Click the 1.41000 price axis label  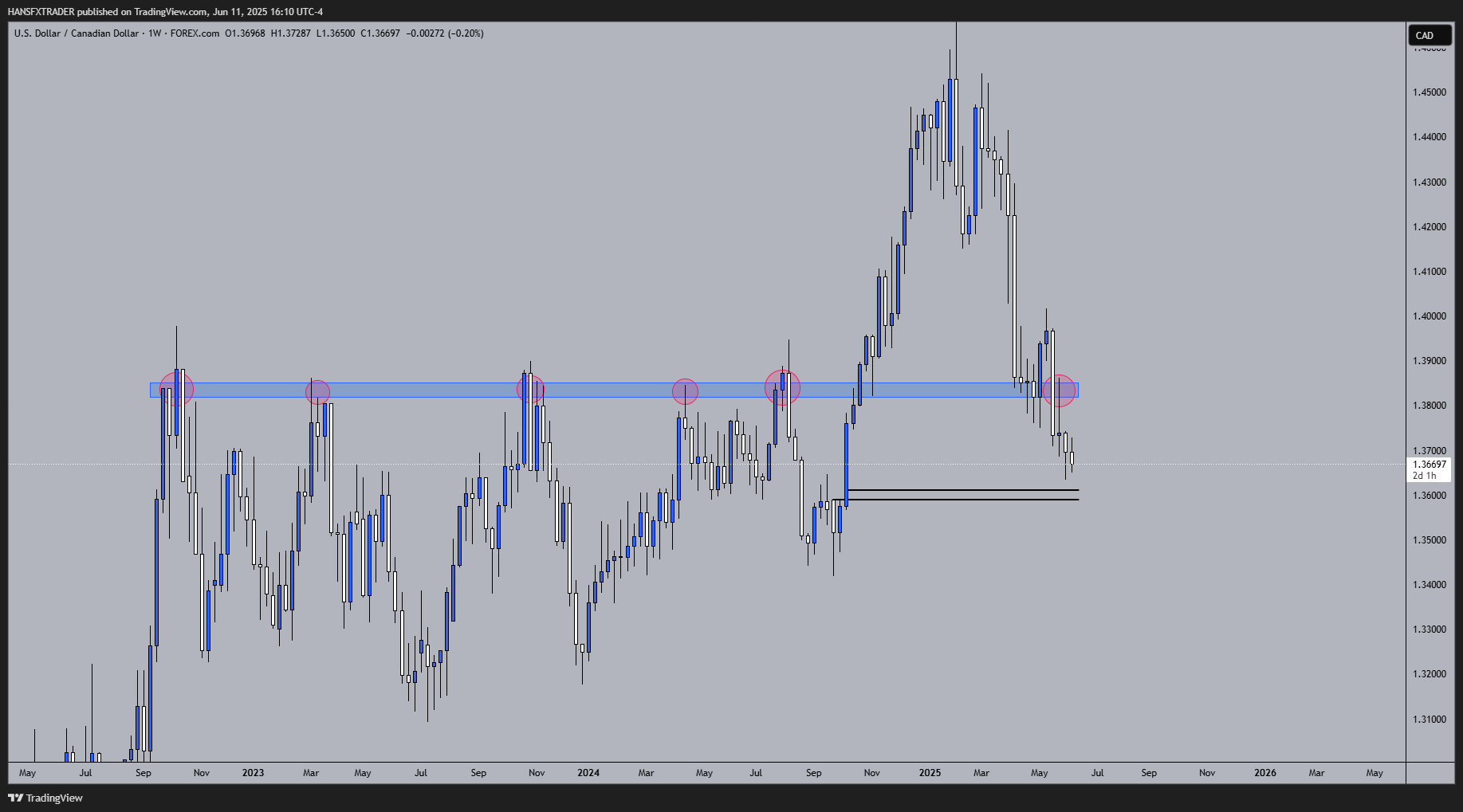(1430, 272)
